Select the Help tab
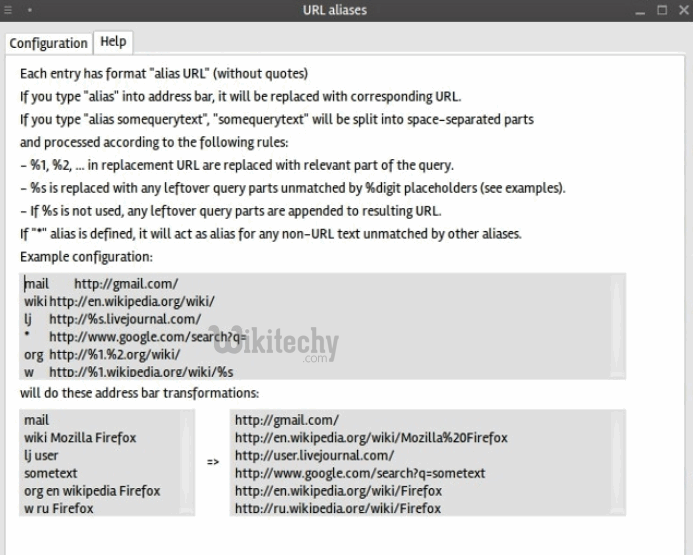 tap(113, 42)
